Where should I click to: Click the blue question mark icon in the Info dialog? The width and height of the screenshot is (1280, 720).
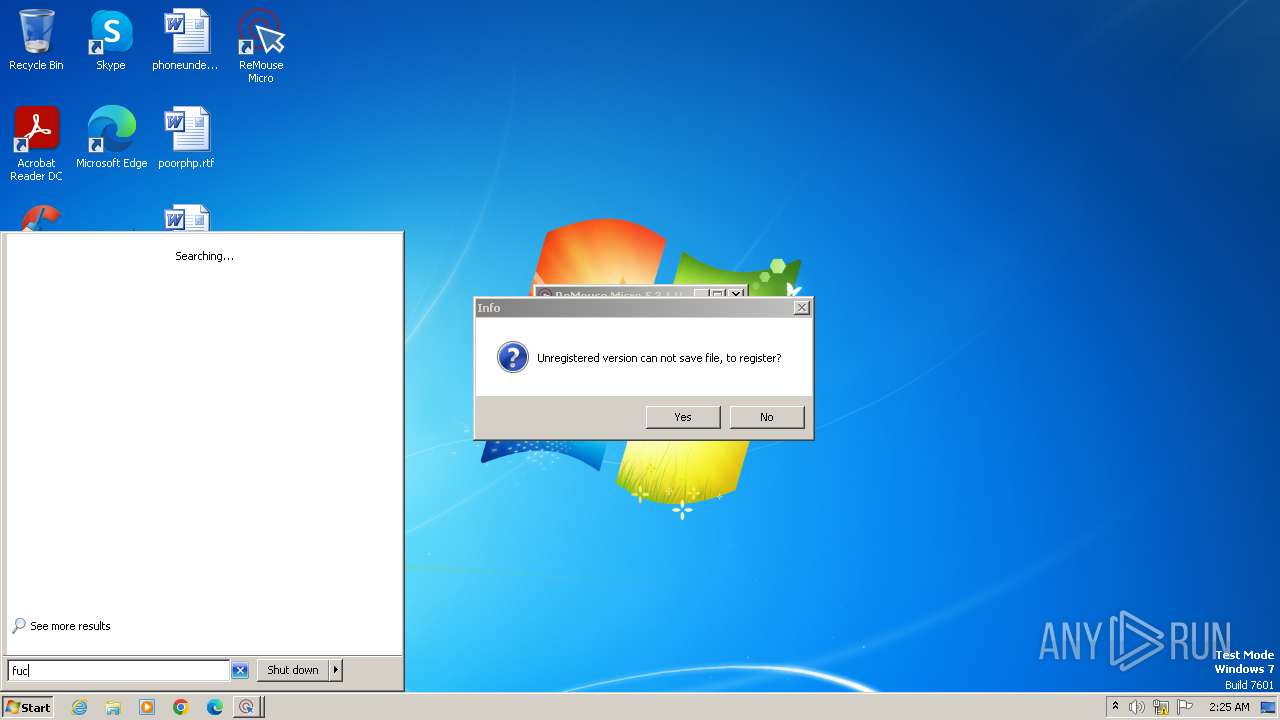[512, 358]
